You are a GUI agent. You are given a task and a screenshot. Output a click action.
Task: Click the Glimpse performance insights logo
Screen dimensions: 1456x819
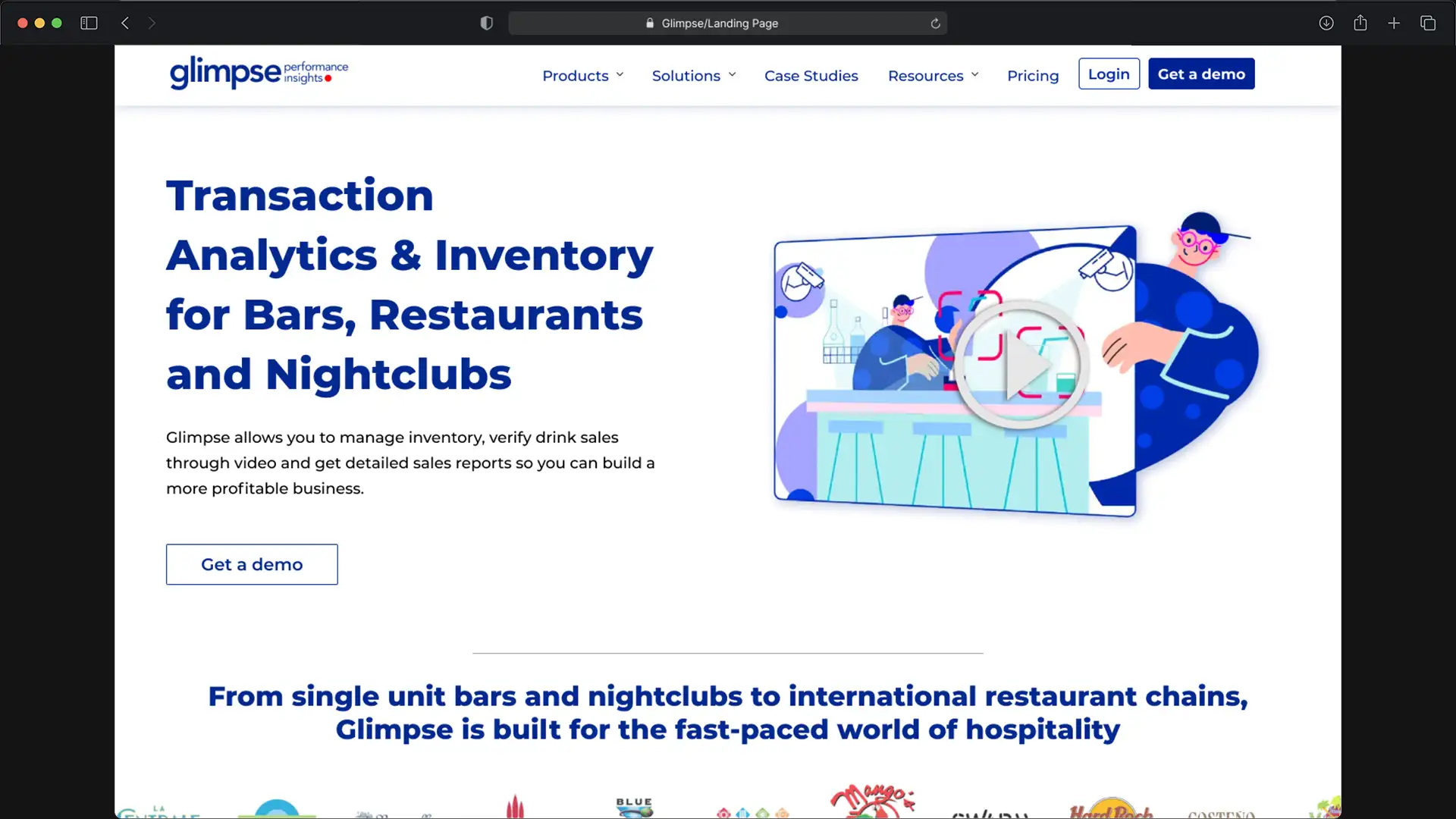point(259,73)
